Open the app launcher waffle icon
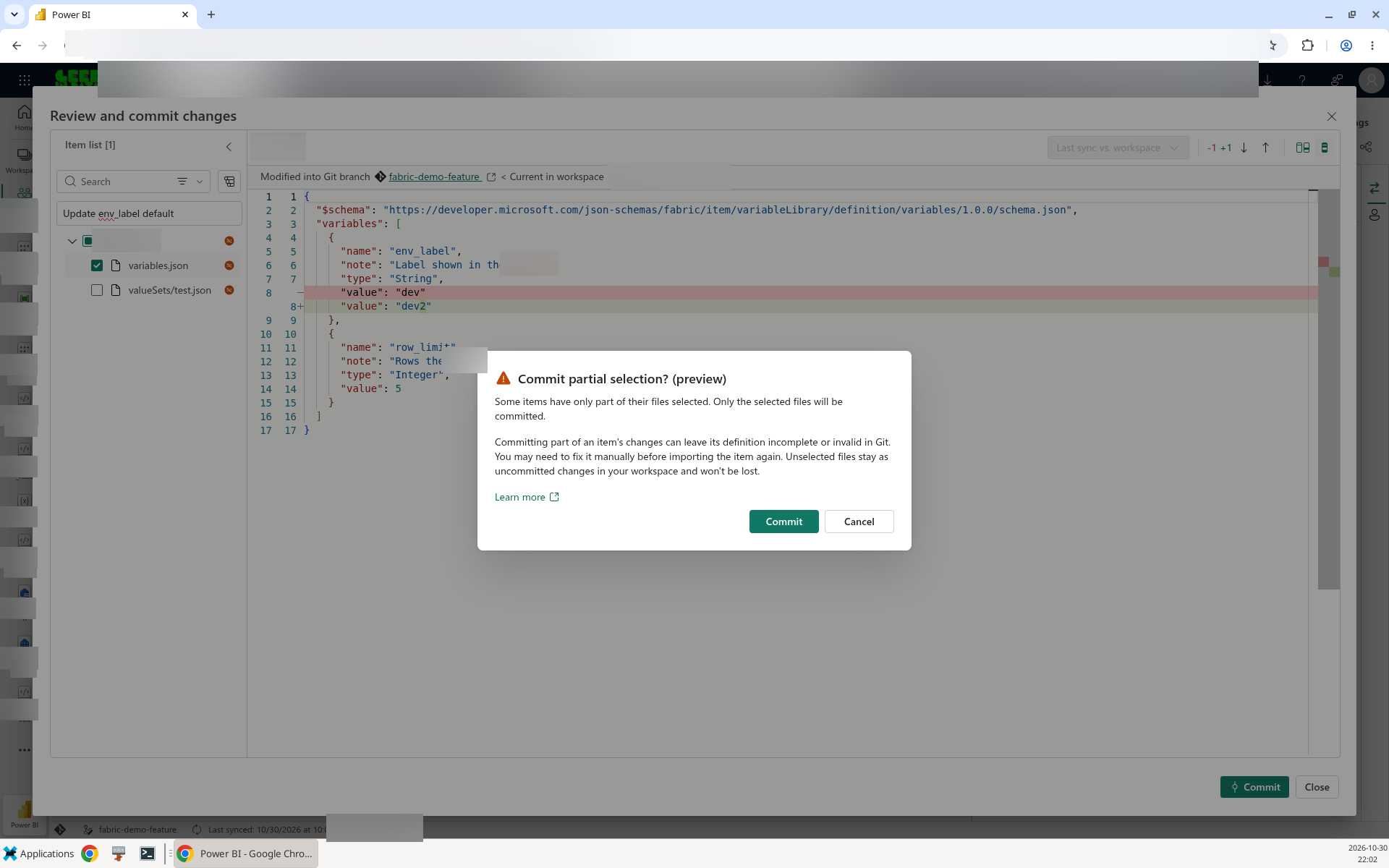1389x868 pixels. [25, 80]
